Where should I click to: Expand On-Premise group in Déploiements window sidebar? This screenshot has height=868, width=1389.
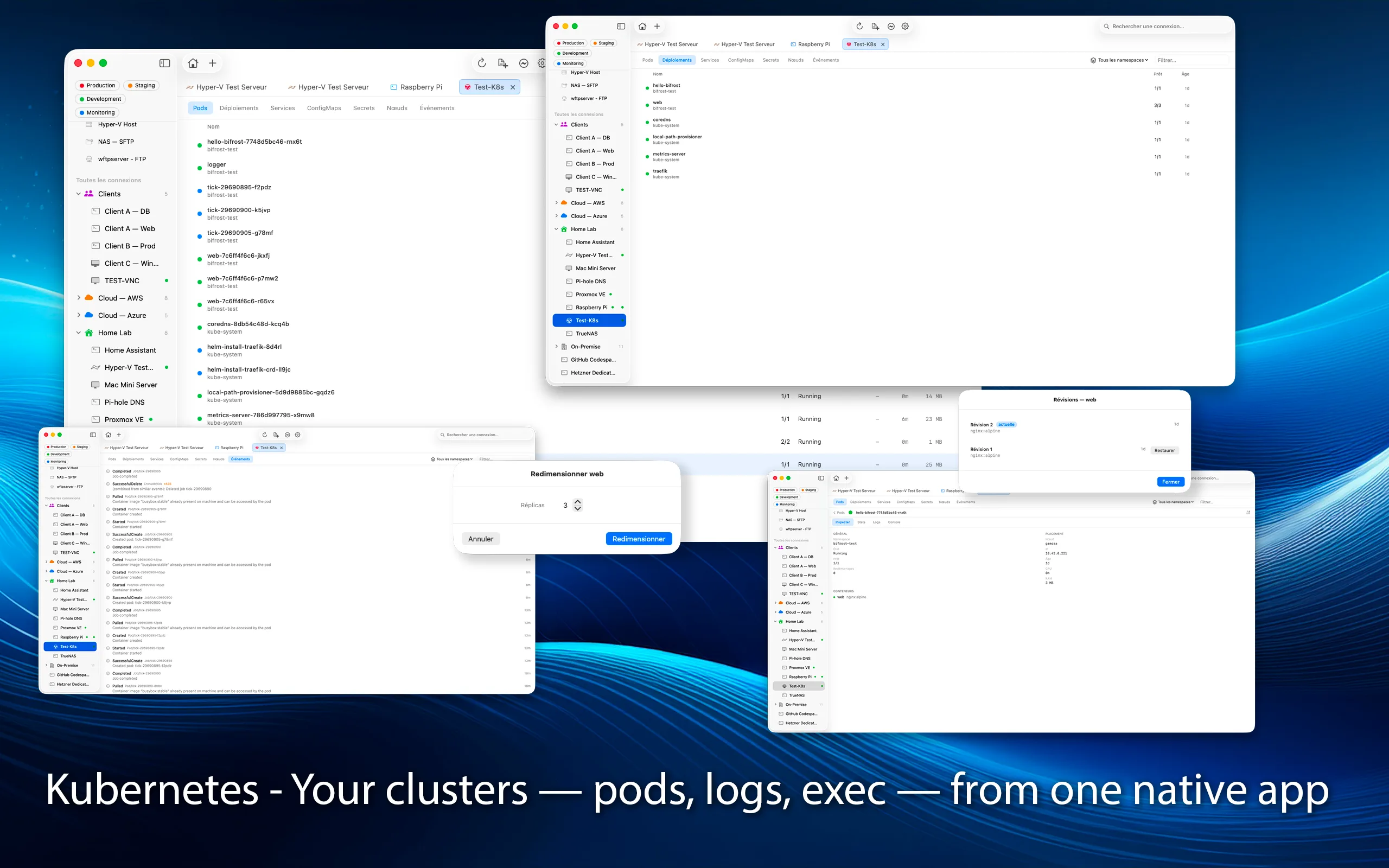pos(556,347)
